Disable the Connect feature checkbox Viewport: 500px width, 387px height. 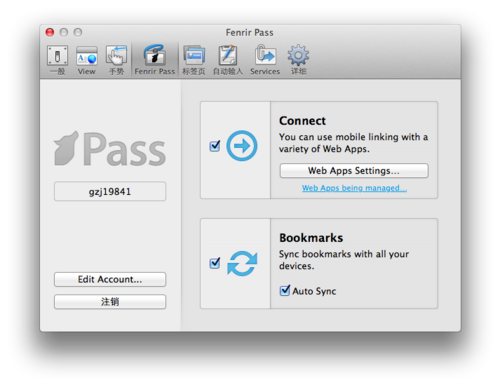pos(215,146)
